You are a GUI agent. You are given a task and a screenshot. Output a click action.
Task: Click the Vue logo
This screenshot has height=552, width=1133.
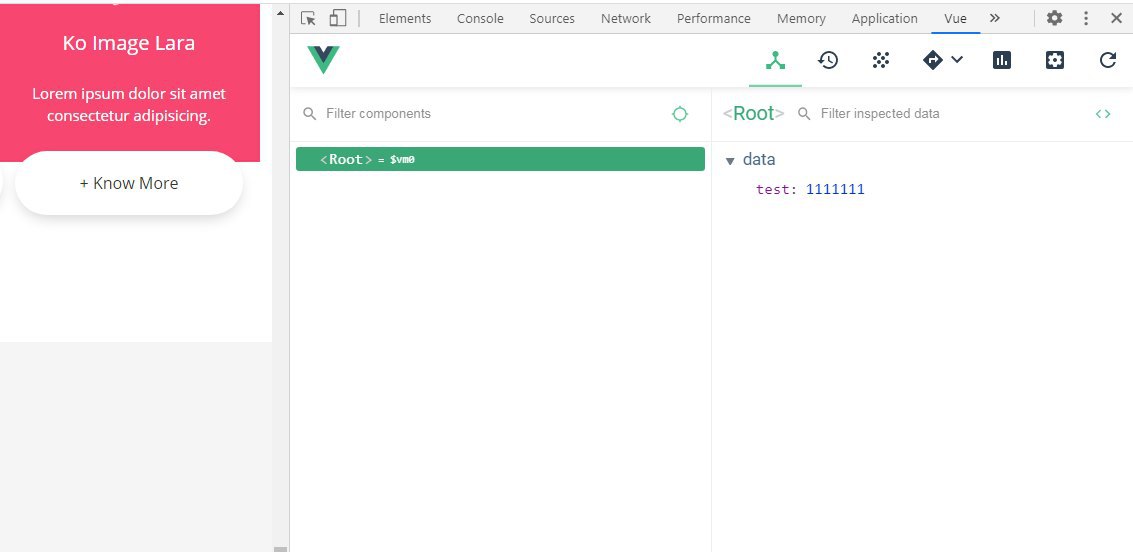point(323,59)
